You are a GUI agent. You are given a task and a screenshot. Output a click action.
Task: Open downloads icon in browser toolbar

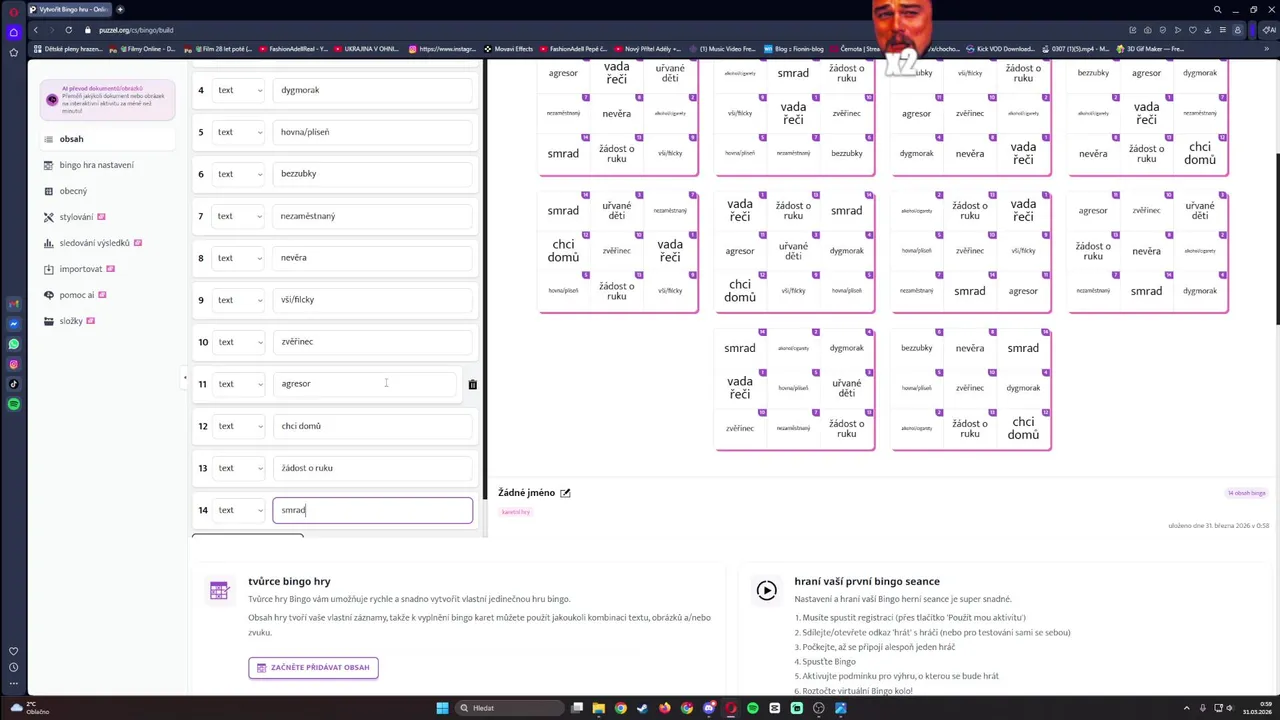tap(1207, 30)
